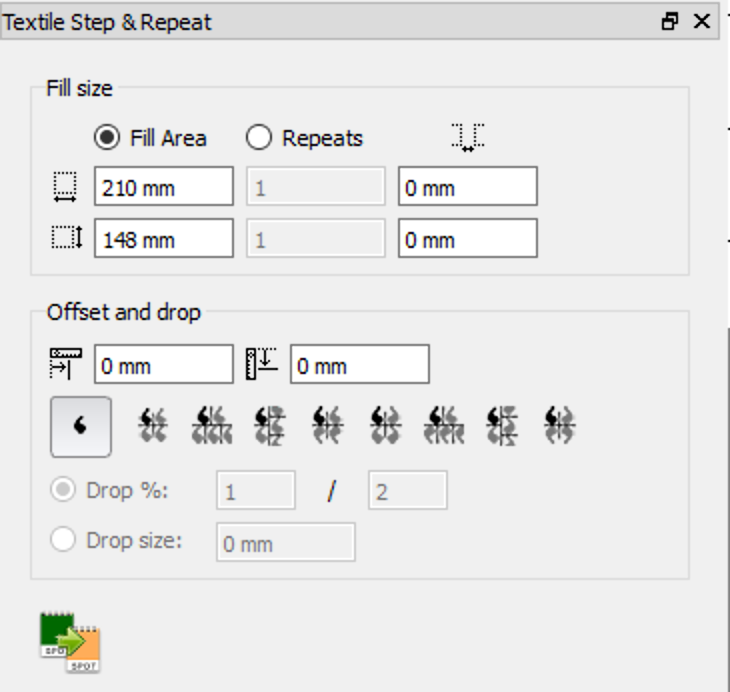Choose the second mirror repeat pattern icon
The height and width of the screenshot is (692, 730).
point(153,426)
